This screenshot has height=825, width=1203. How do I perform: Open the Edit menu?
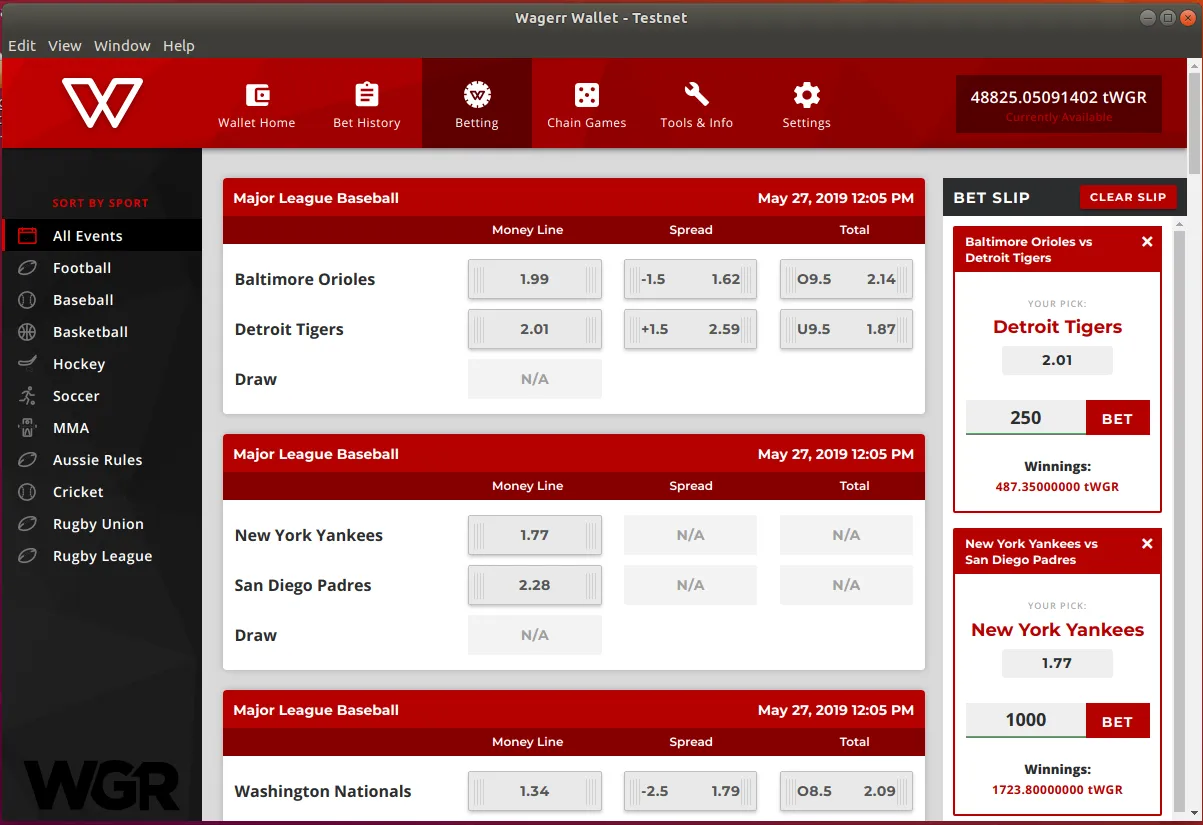click(22, 46)
